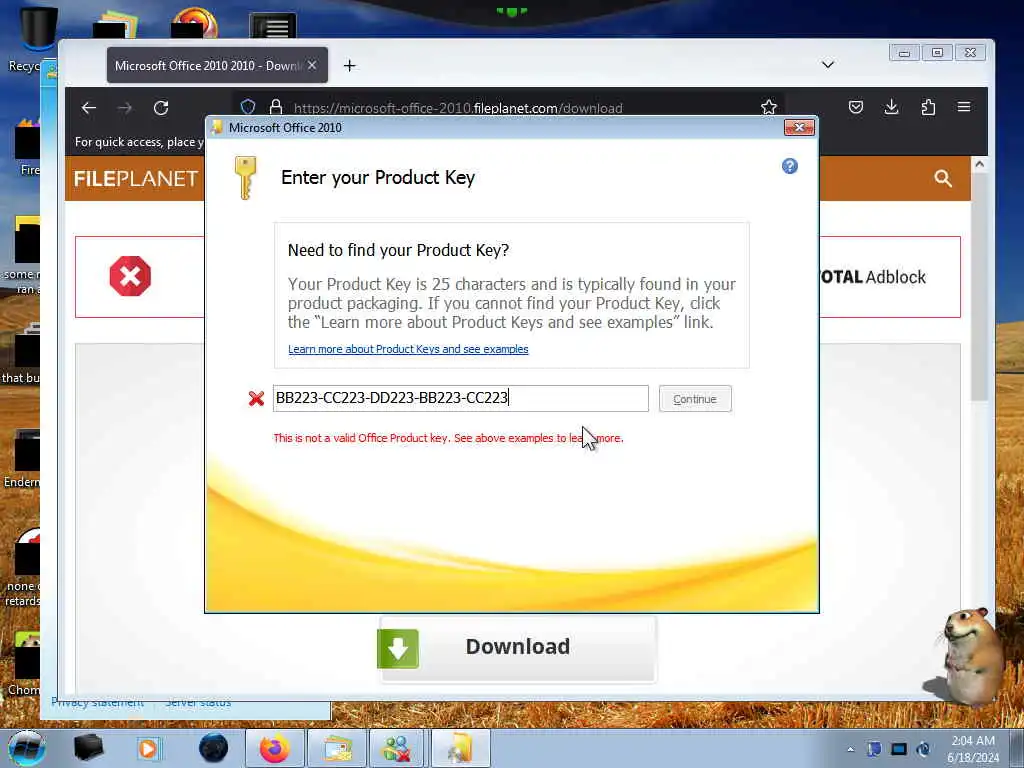The height and width of the screenshot is (768, 1024).
Task: Click the FilePlanet search magnifier
Action: pyautogui.click(x=942, y=178)
